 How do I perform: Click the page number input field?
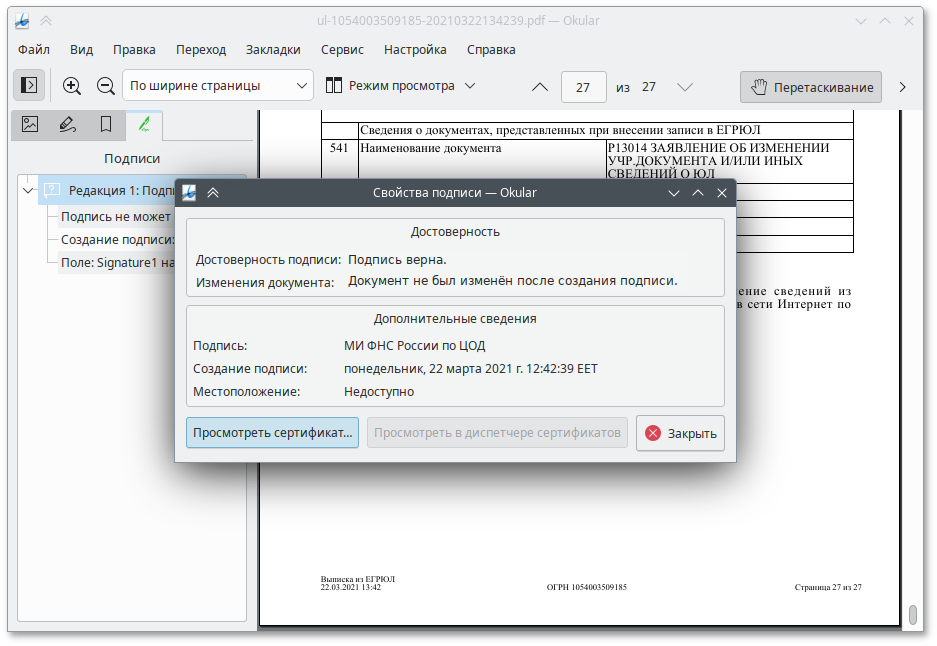[x=583, y=87]
